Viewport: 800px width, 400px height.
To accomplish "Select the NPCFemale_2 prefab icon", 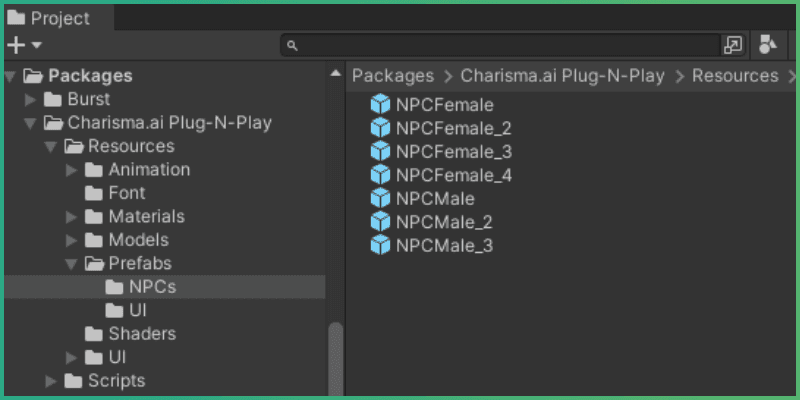I will tap(380, 128).
